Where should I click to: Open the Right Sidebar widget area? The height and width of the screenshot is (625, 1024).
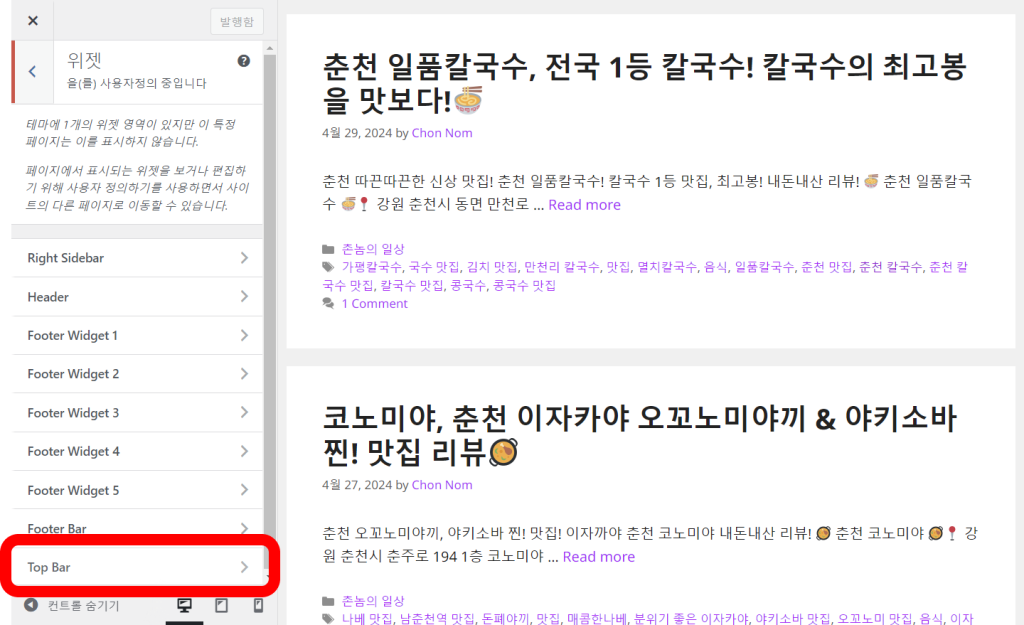pos(137,258)
